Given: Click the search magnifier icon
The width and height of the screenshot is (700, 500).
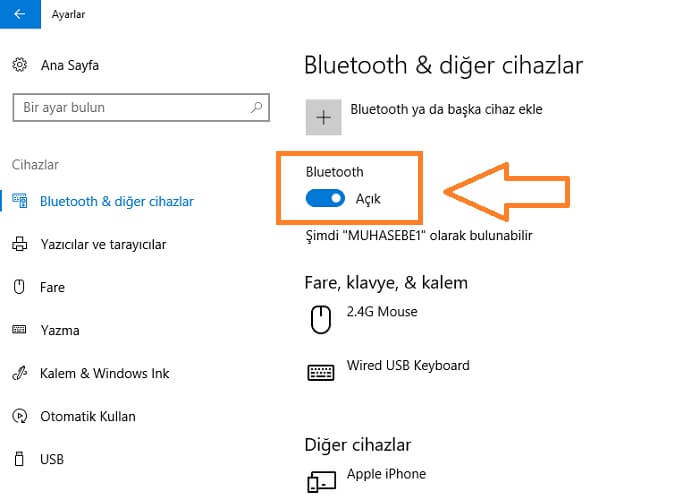Looking at the screenshot, I should tap(257, 107).
